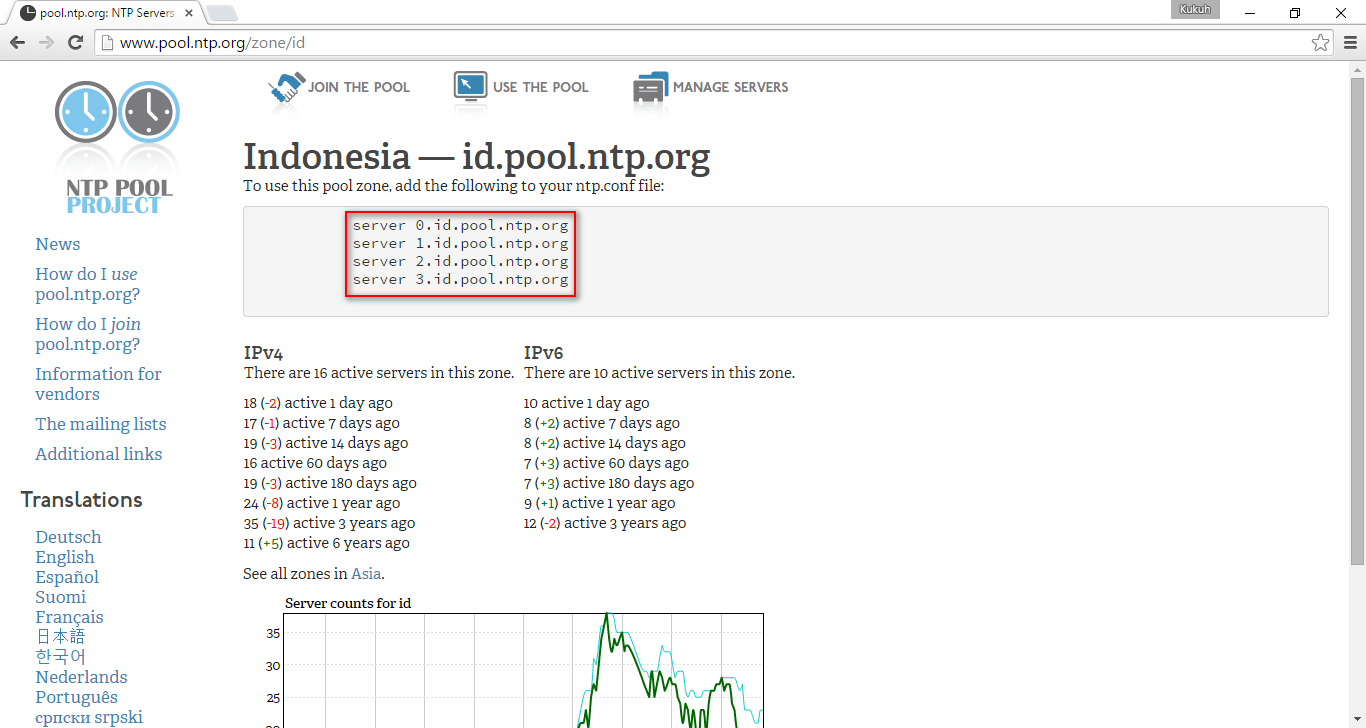Click the scrollbar up arrow

tap(1357, 69)
